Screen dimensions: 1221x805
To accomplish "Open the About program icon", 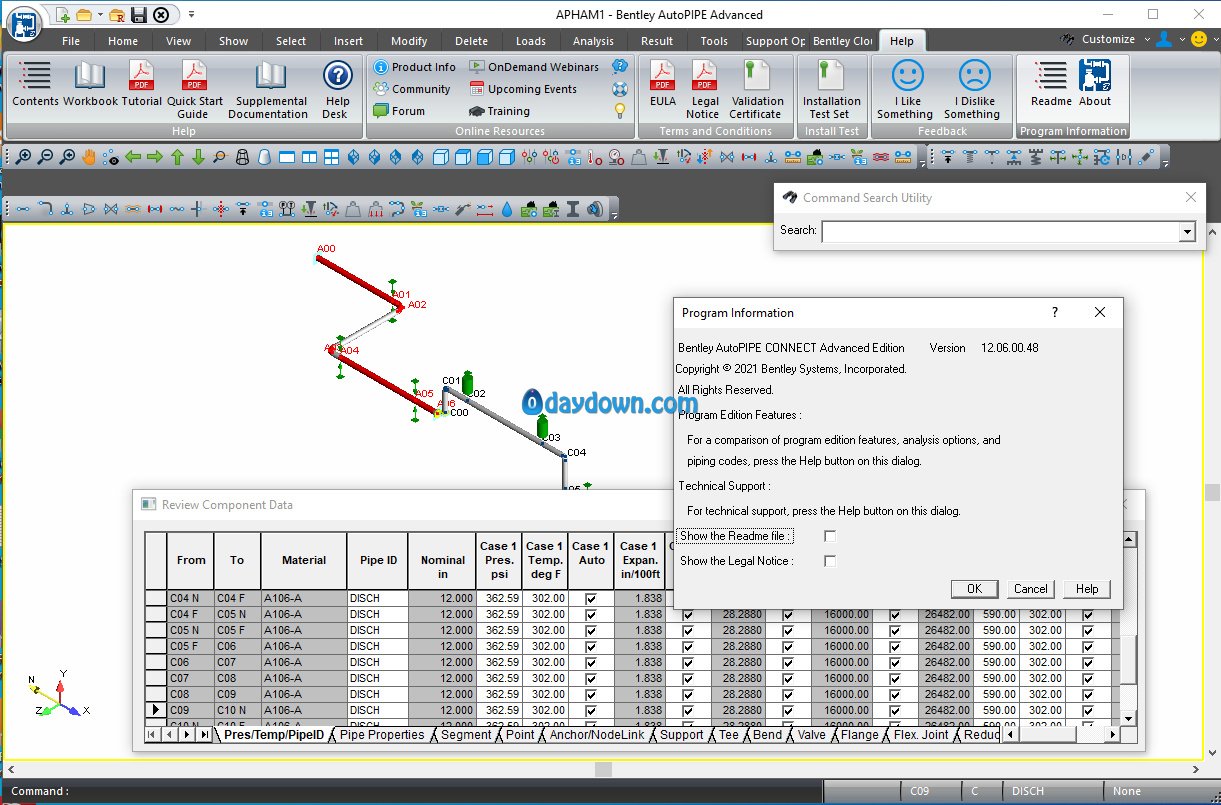I will [1095, 77].
